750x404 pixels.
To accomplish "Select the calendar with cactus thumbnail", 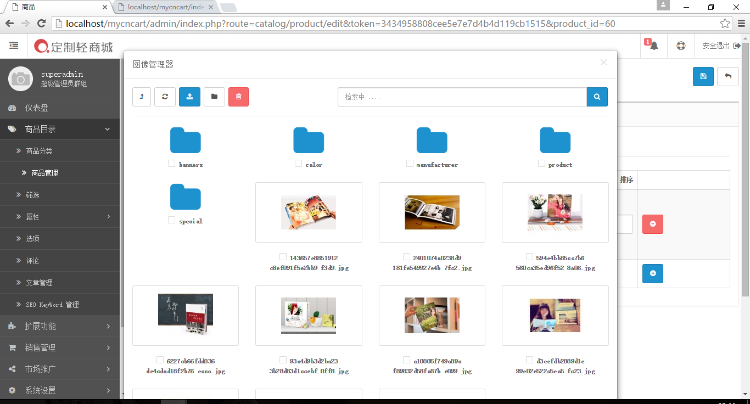I will [309, 316].
